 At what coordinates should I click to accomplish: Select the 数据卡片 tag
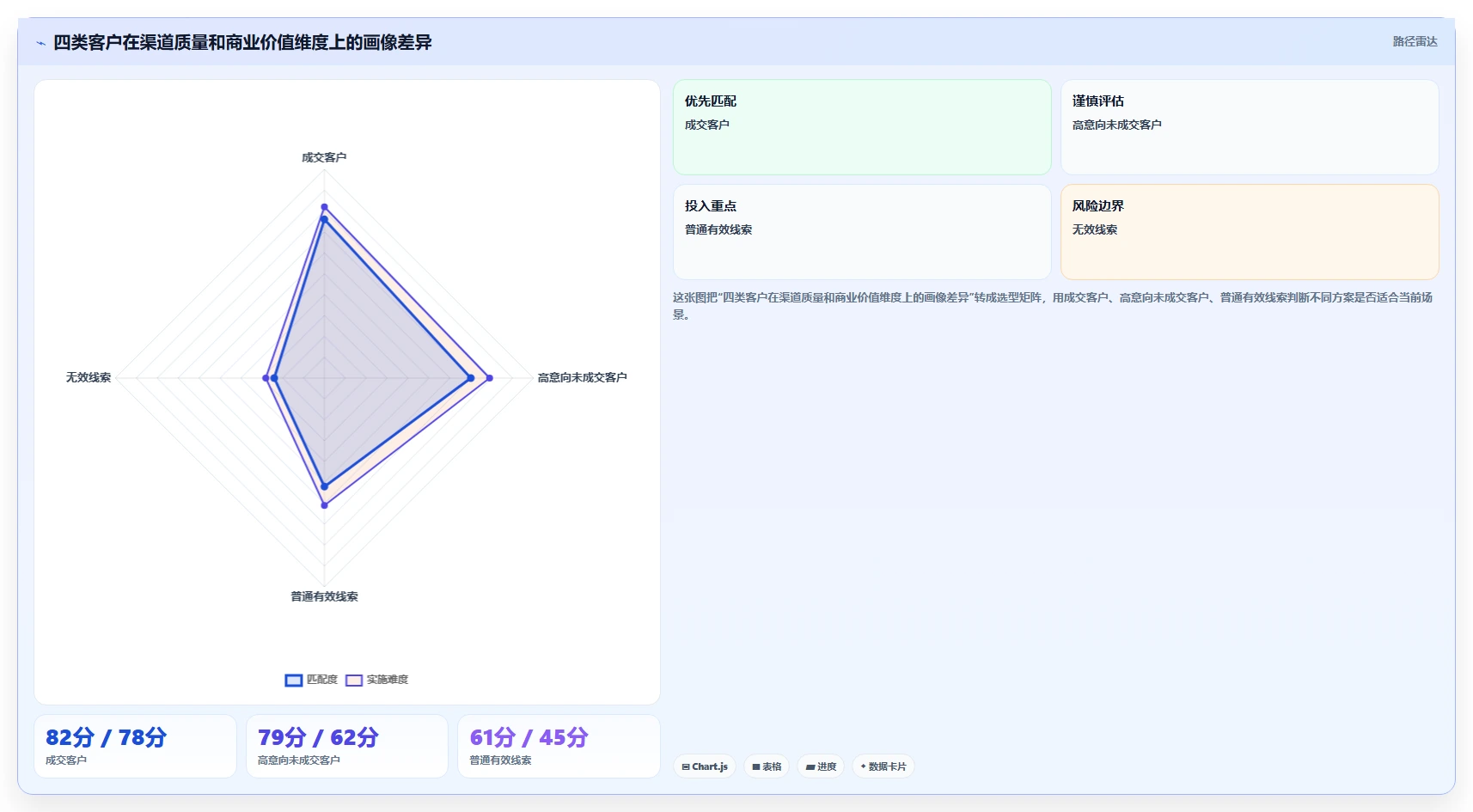(x=883, y=766)
